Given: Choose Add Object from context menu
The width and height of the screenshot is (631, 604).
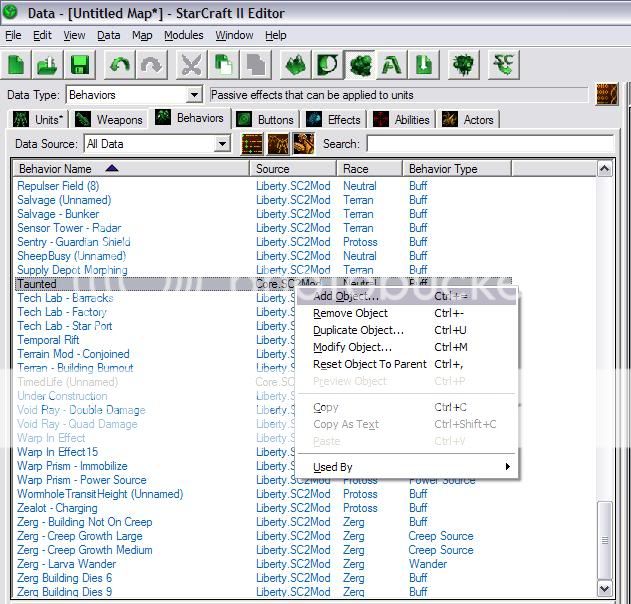Looking at the screenshot, I should pyautogui.click(x=406, y=296).
